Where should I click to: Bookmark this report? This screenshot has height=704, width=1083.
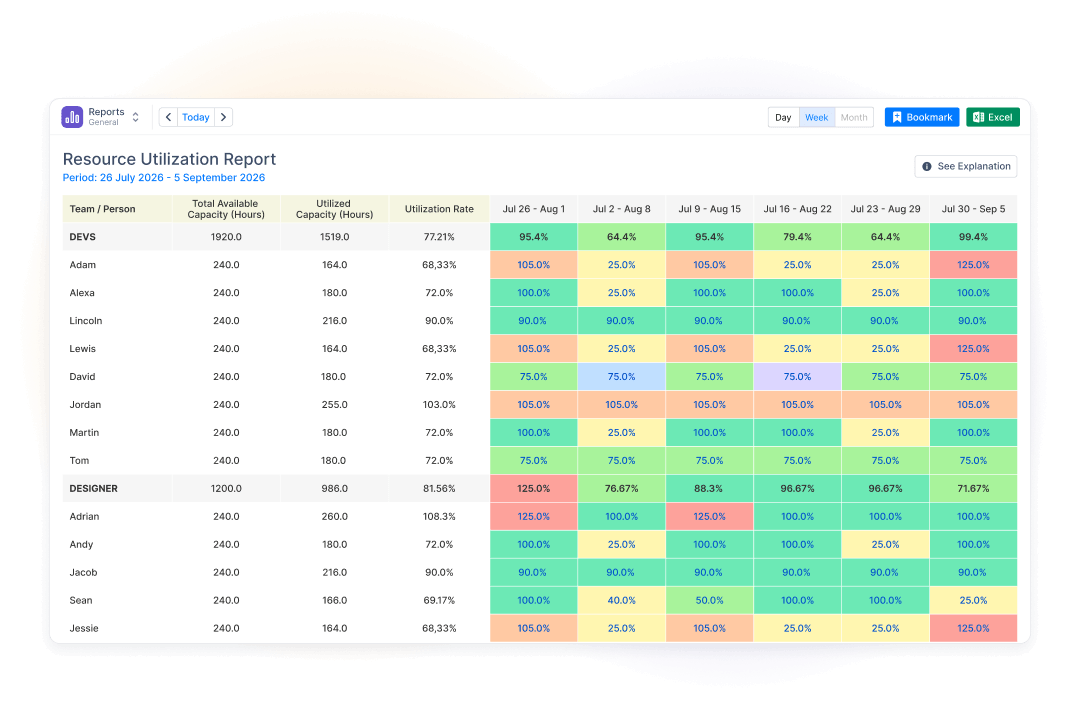[x=921, y=117]
